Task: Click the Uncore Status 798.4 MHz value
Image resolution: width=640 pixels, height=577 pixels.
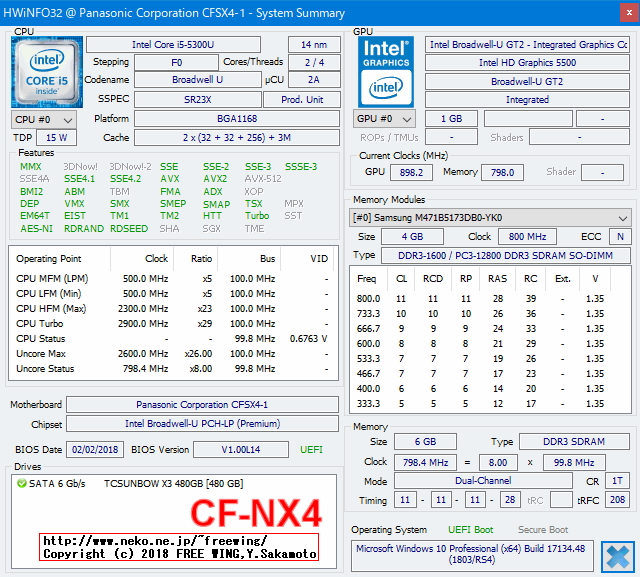Action: (145, 369)
